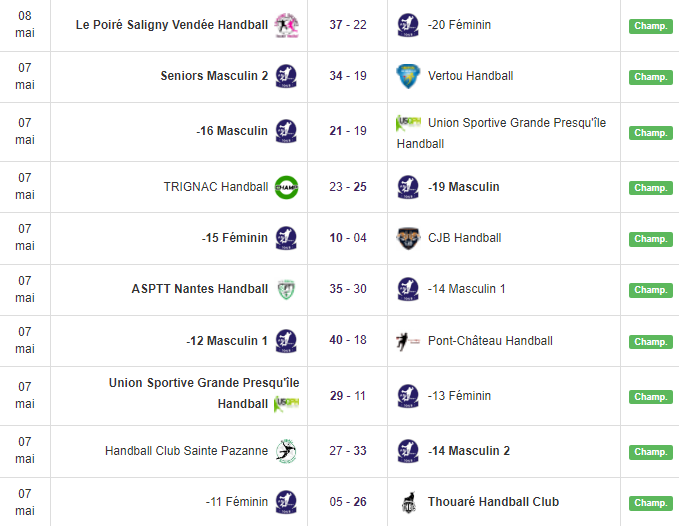This screenshot has height=526, width=679.
Task: Open the -12 Masculin 1 team link
Action: (227, 341)
